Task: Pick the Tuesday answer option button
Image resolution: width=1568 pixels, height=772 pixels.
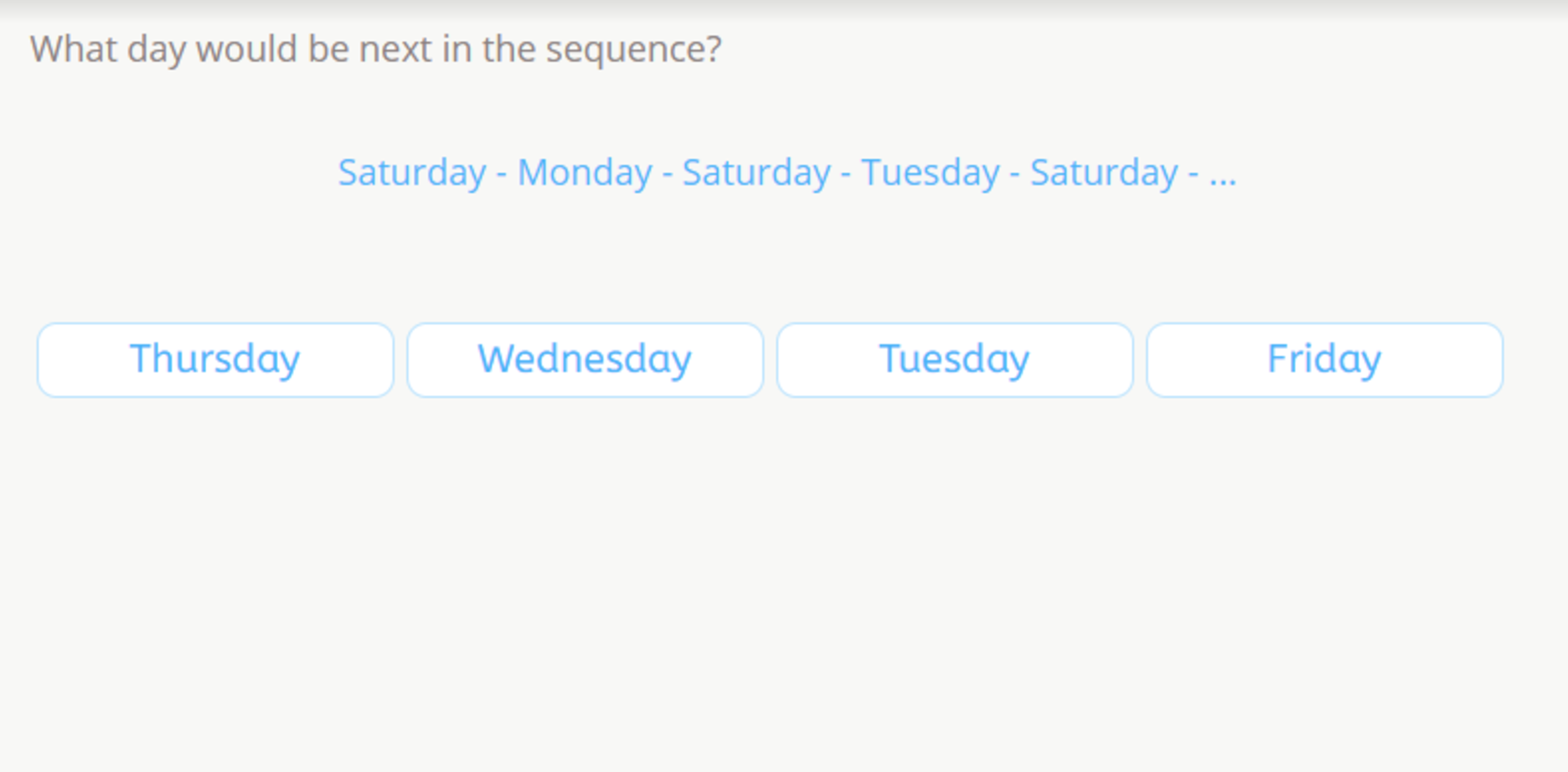Action: pyautogui.click(x=954, y=360)
